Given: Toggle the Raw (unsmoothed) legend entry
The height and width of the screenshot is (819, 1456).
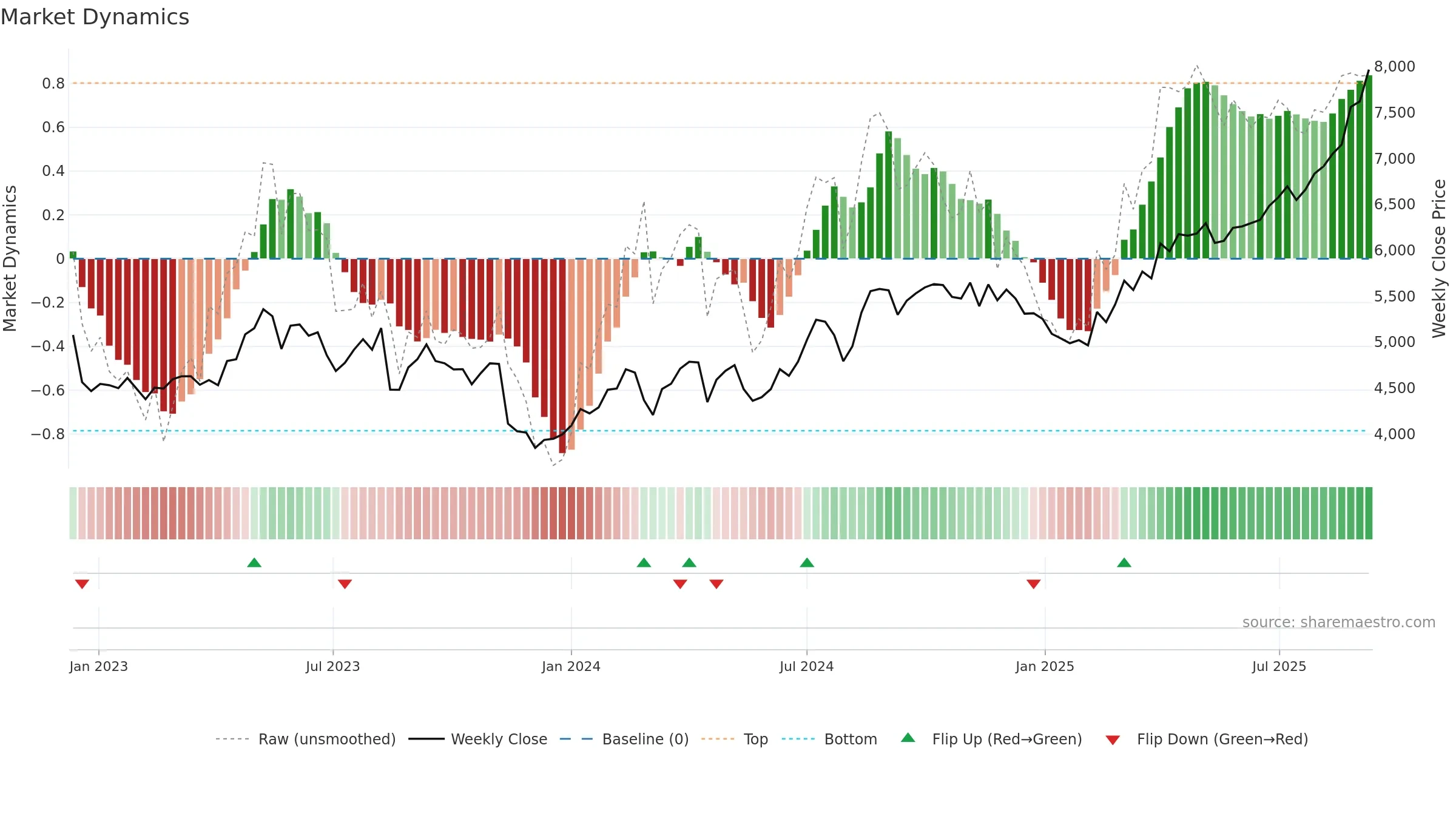Looking at the screenshot, I should [x=306, y=739].
